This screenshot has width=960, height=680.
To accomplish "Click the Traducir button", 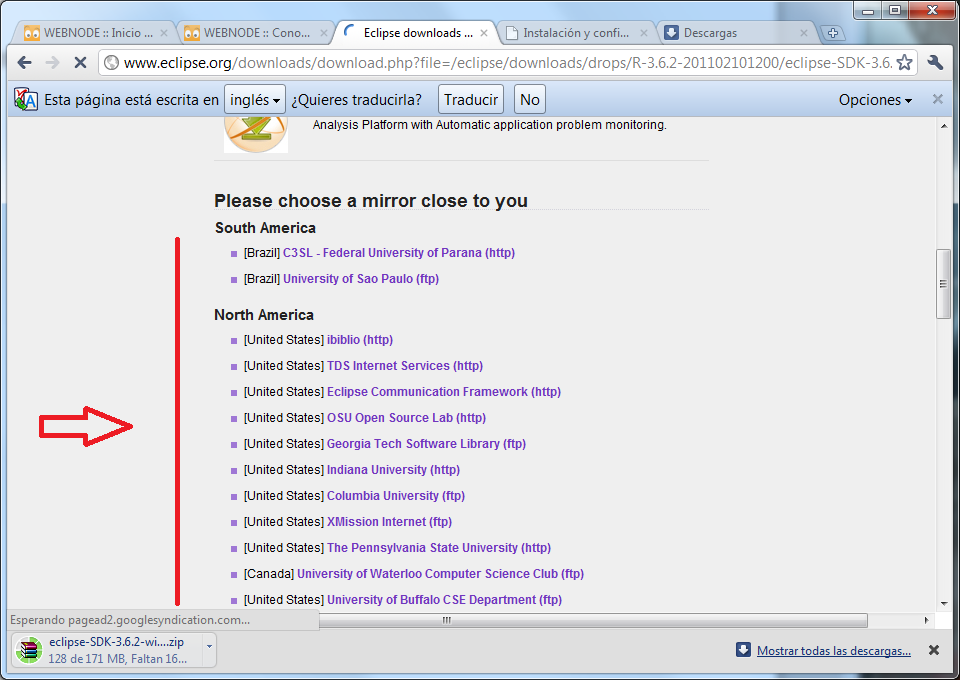I will [471, 99].
